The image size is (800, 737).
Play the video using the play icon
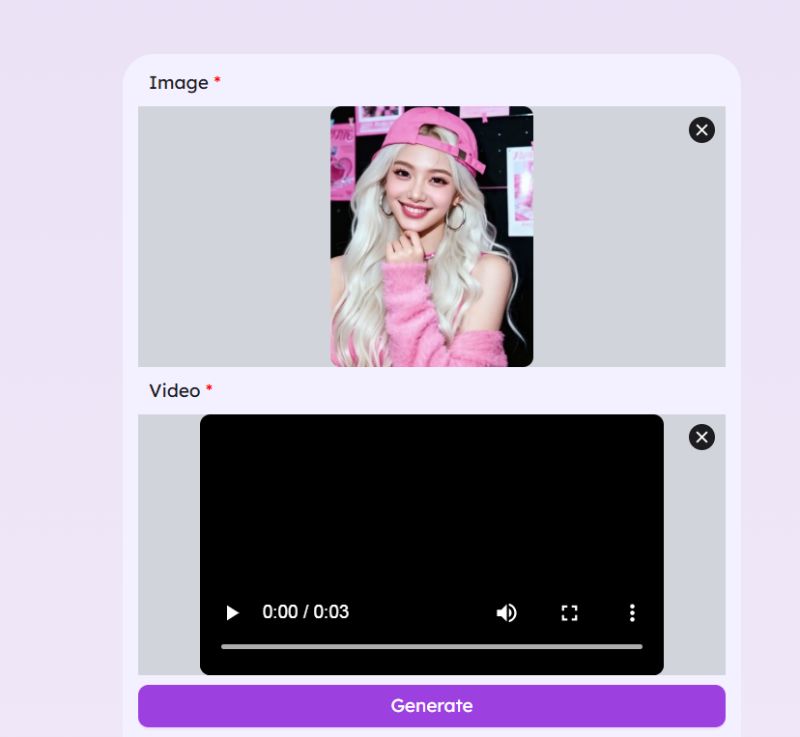[x=231, y=612]
